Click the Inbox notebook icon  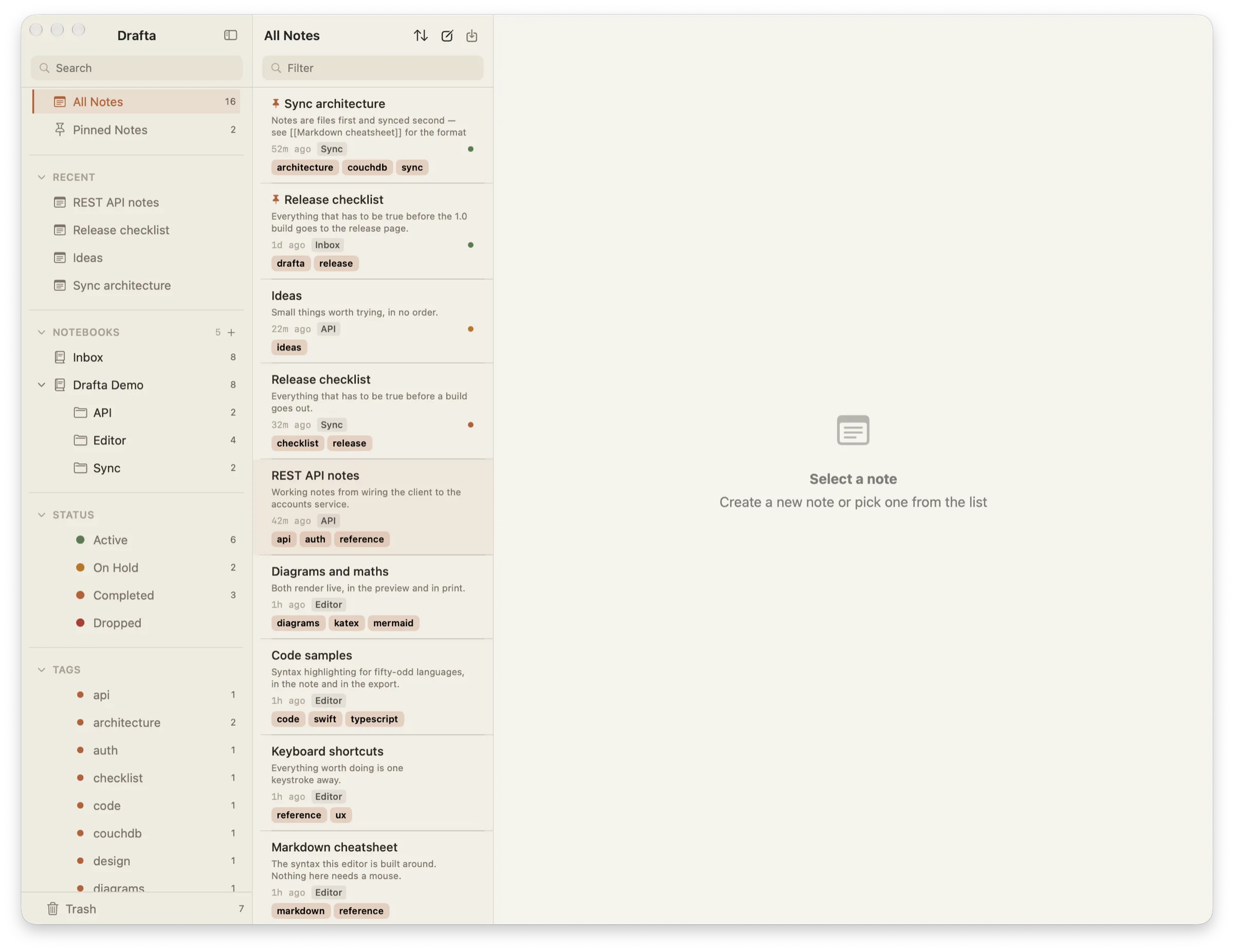pos(60,357)
